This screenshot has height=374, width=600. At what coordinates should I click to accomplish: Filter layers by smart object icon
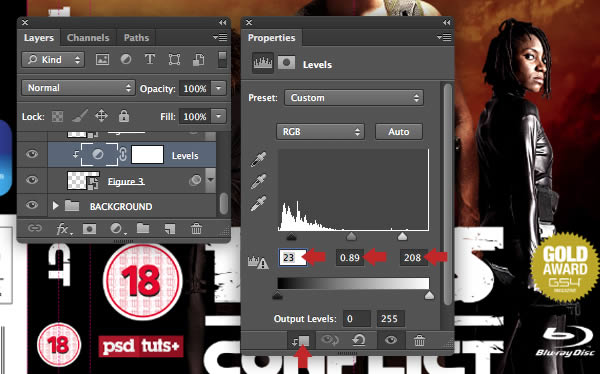coord(198,59)
